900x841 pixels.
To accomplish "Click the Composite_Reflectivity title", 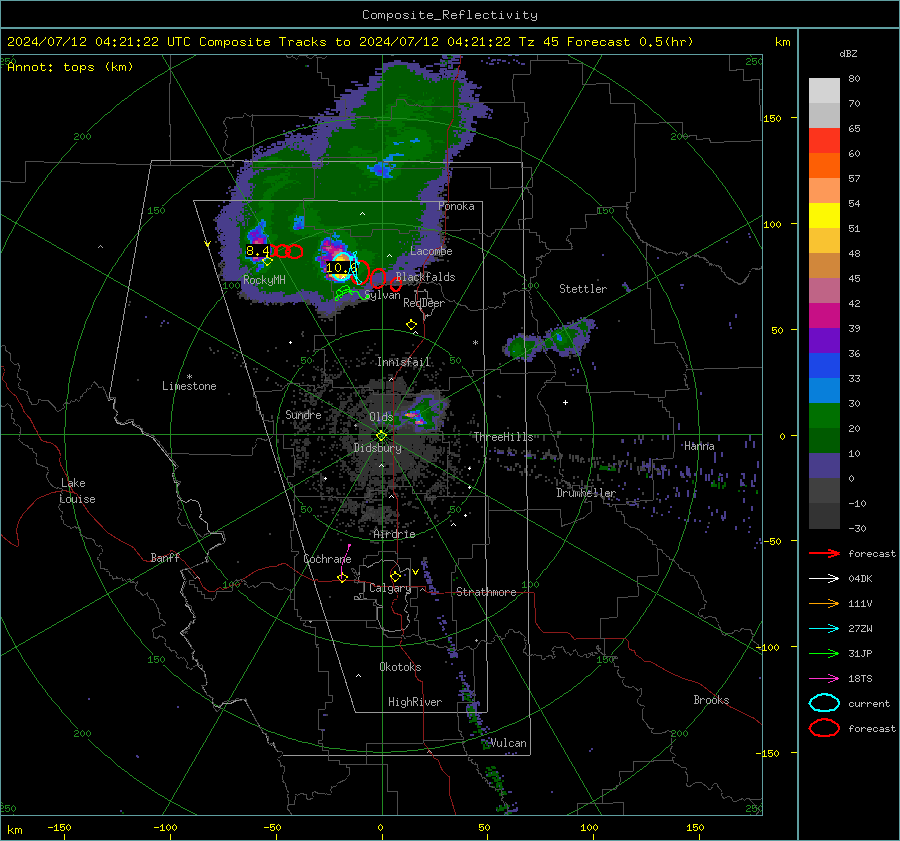I will tap(449, 15).
